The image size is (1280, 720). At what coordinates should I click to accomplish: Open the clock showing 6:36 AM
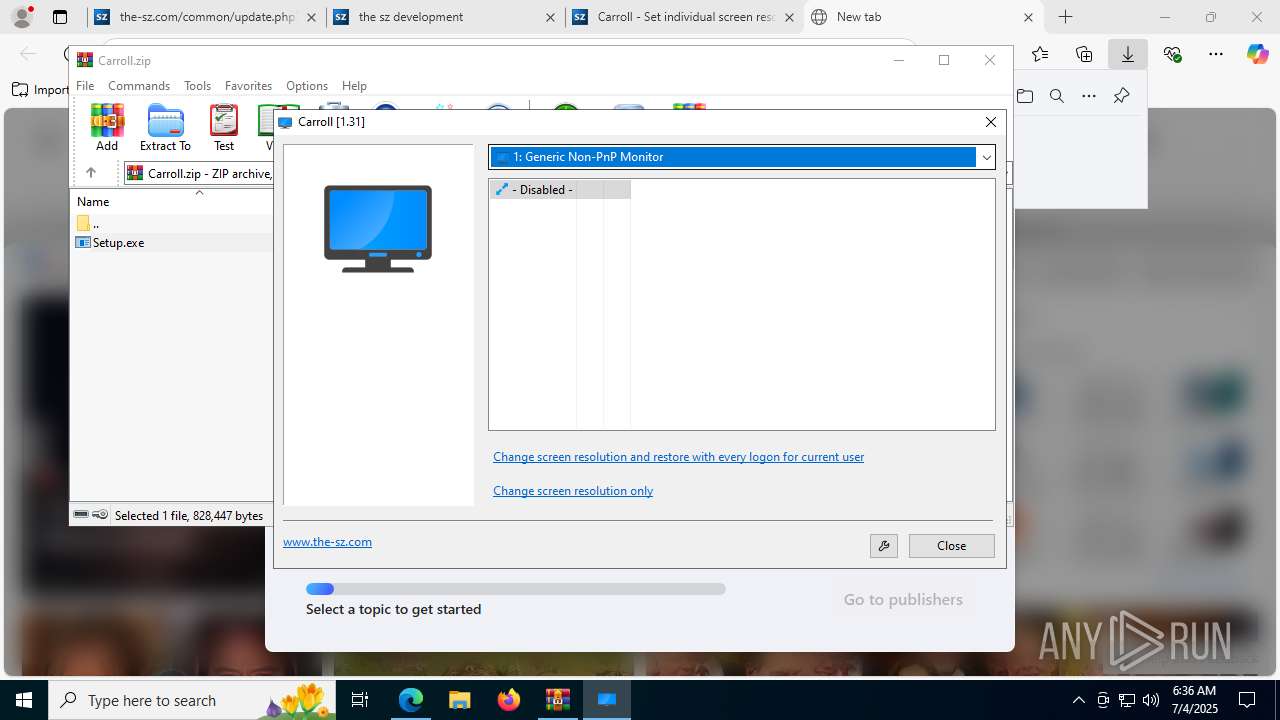coord(1194,700)
